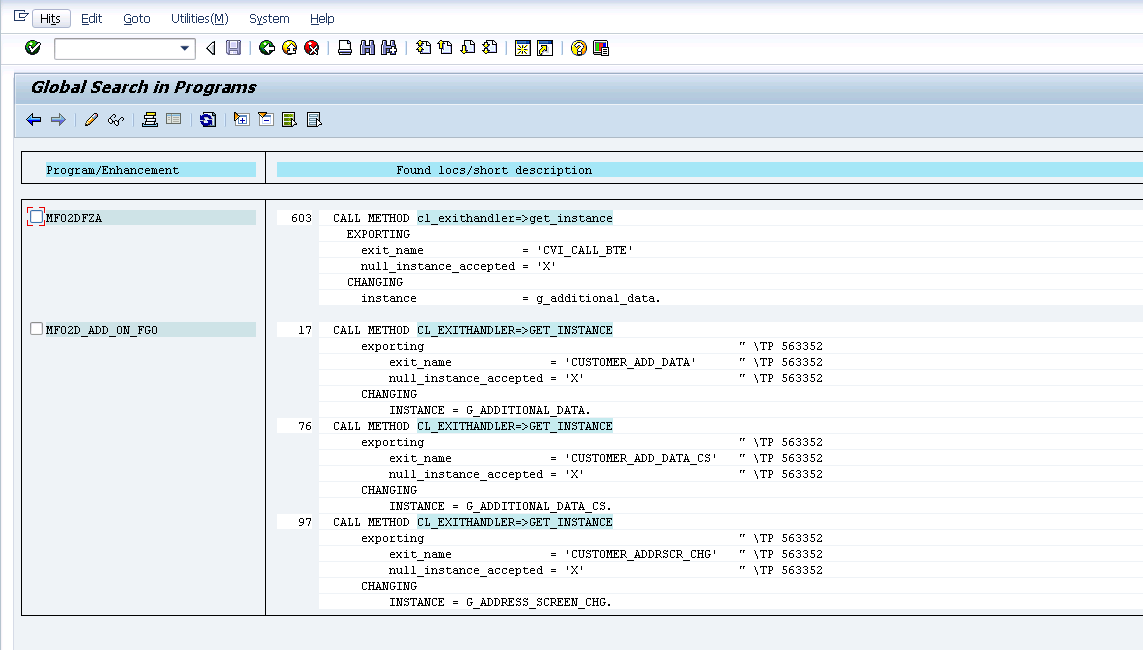This screenshot has height=650, width=1143.
Task: Click inside the command input field
Action: pyautogui.click(x=115, y=47)
